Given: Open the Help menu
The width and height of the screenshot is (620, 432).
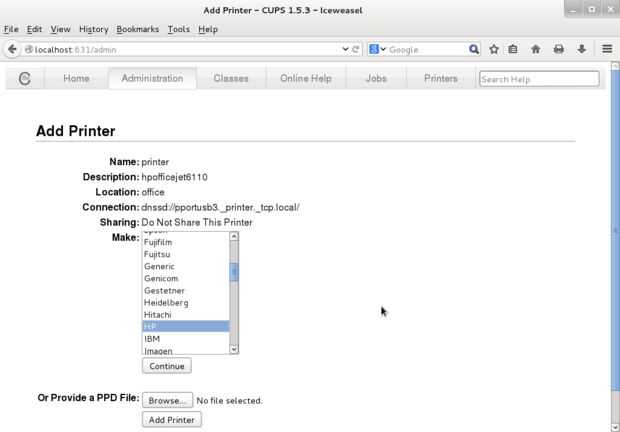Looking at the screenshot, I should [x=208, y=29].
